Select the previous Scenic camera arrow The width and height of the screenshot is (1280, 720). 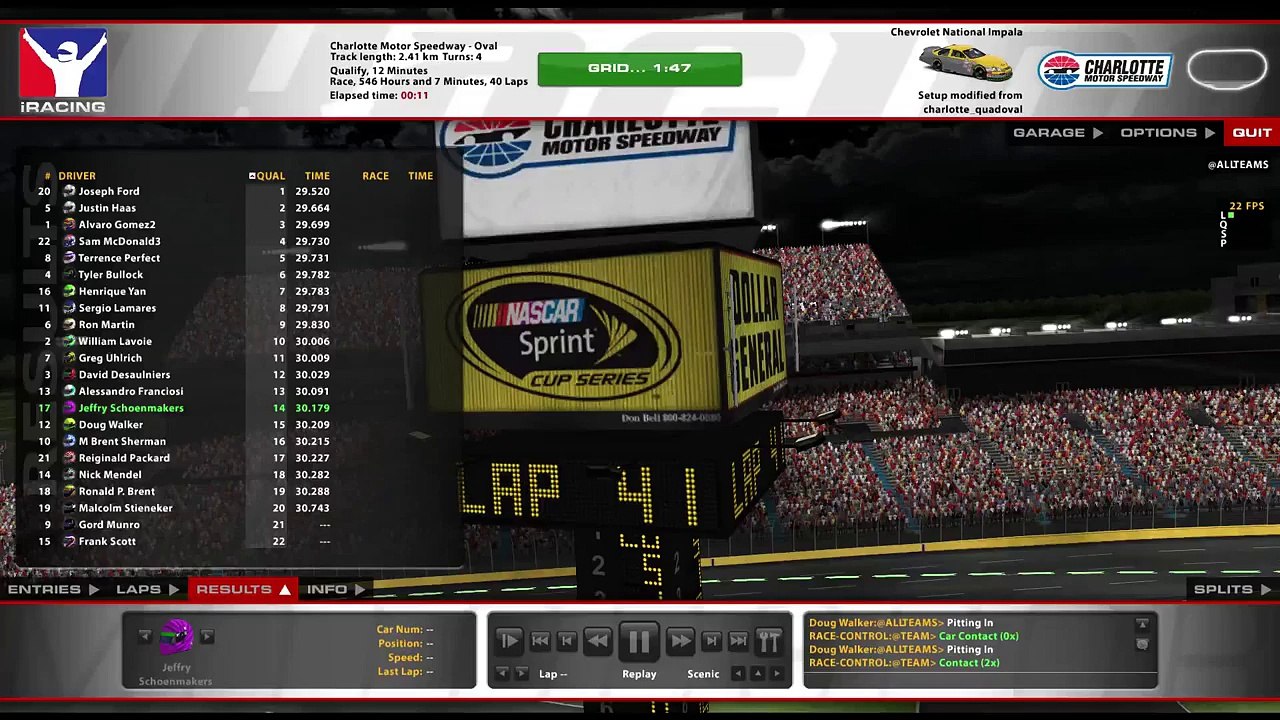tap(738, 673)
